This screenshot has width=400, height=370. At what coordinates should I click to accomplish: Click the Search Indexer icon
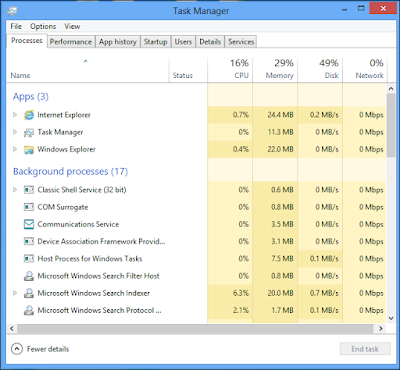(29, 293)
